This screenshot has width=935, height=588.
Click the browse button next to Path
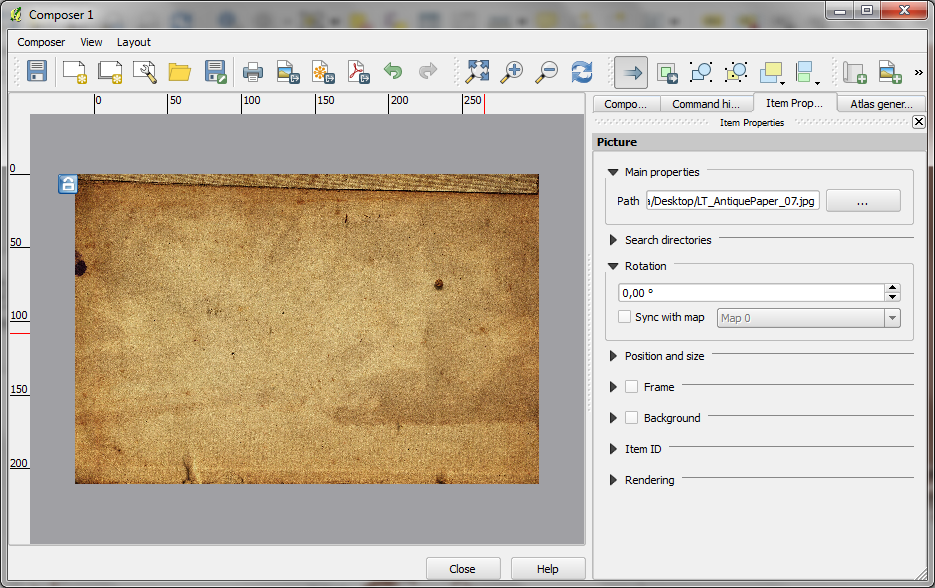click(862, 201)
